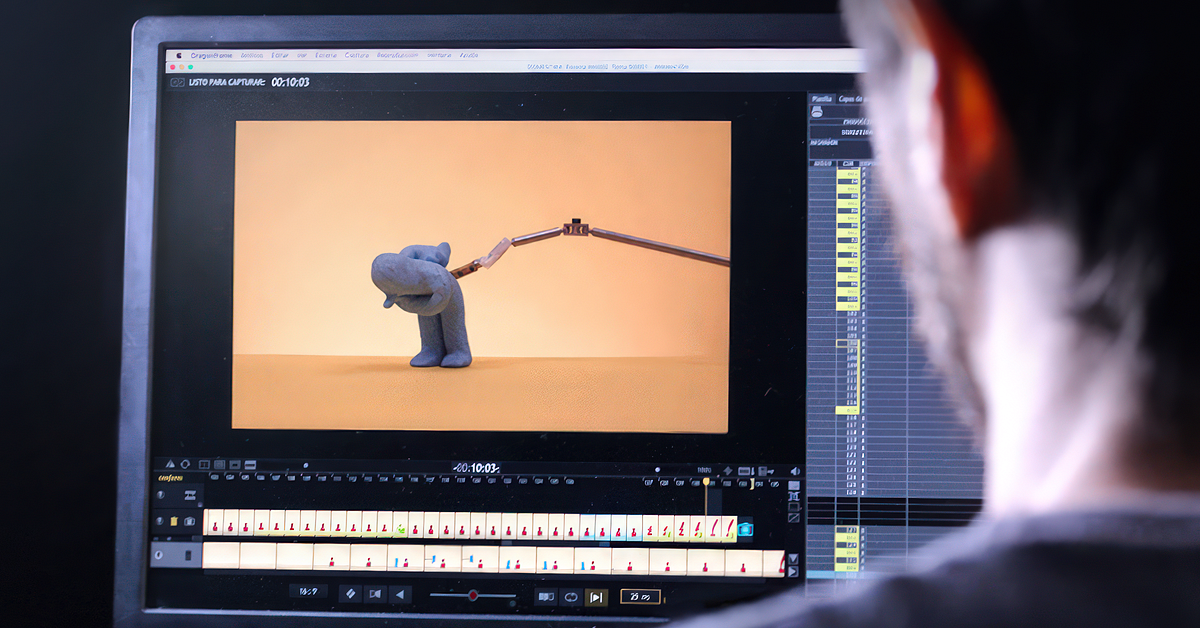The height and width of the screenshot is (628, 1200).
Task: Click the camera icon in the middle track header
Action: pos(189,521)
